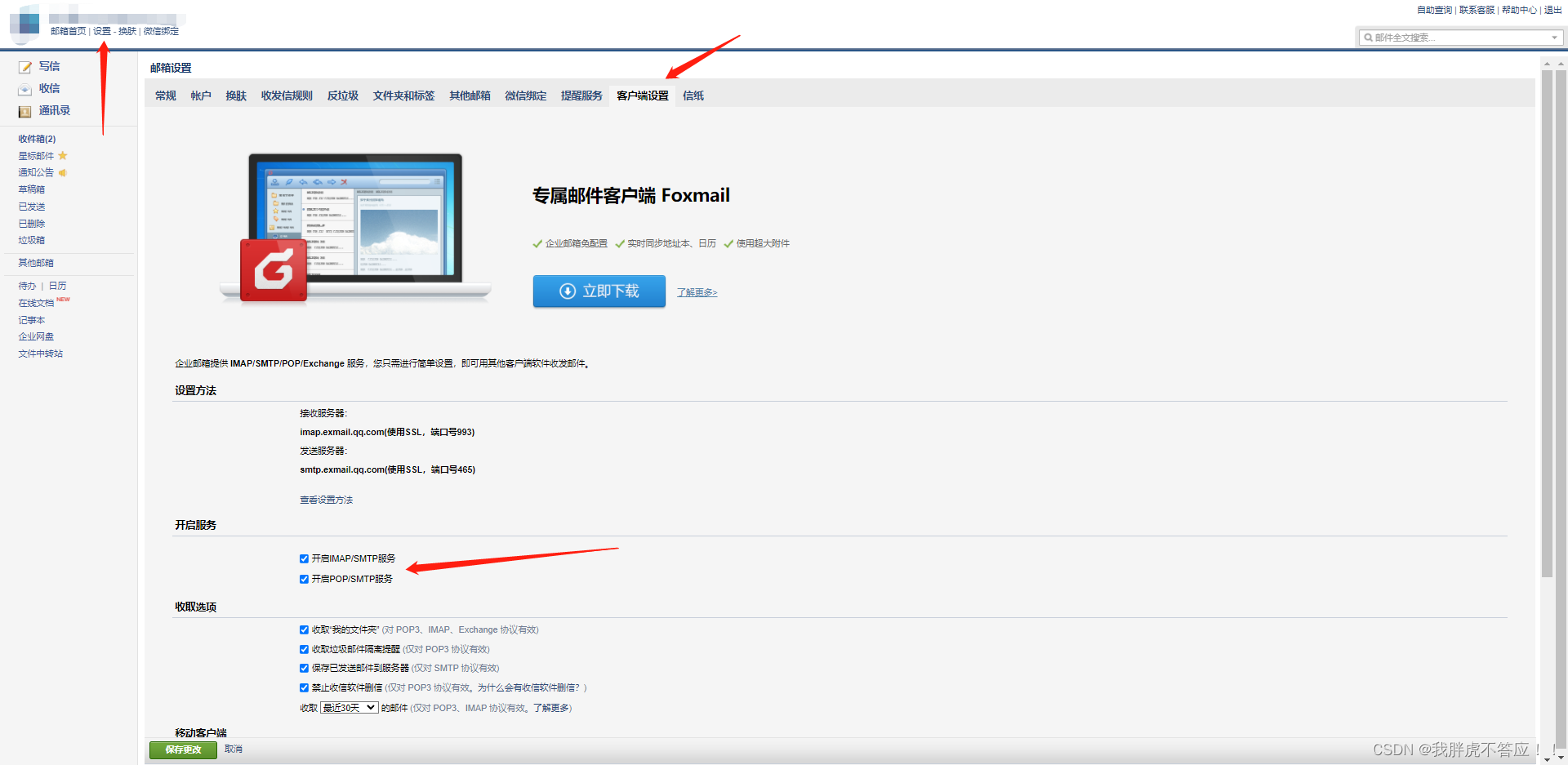The image size is (1568, 765).
Task: Click 帮助中心 in the top-right
Action: 1519,10
